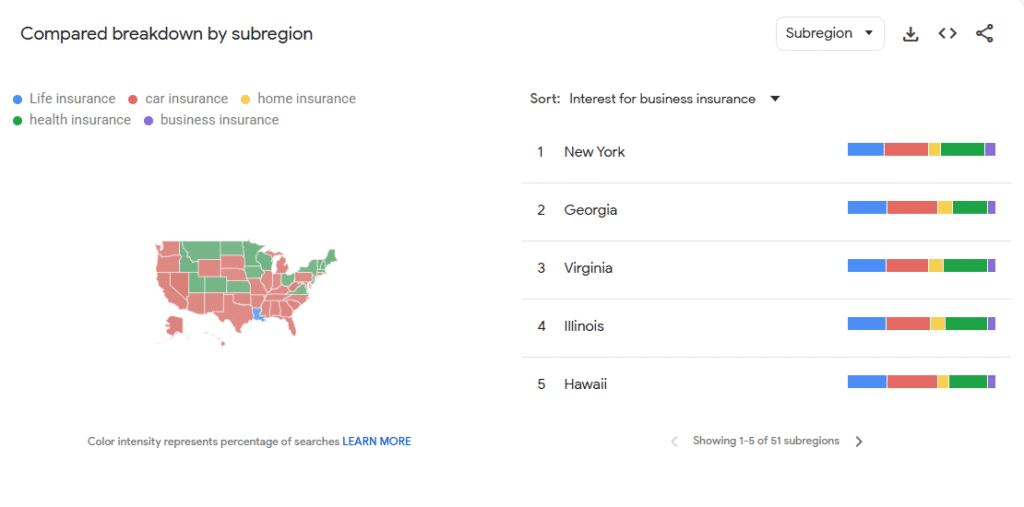
Task: Click the share icon
Action: coord(984,34)
